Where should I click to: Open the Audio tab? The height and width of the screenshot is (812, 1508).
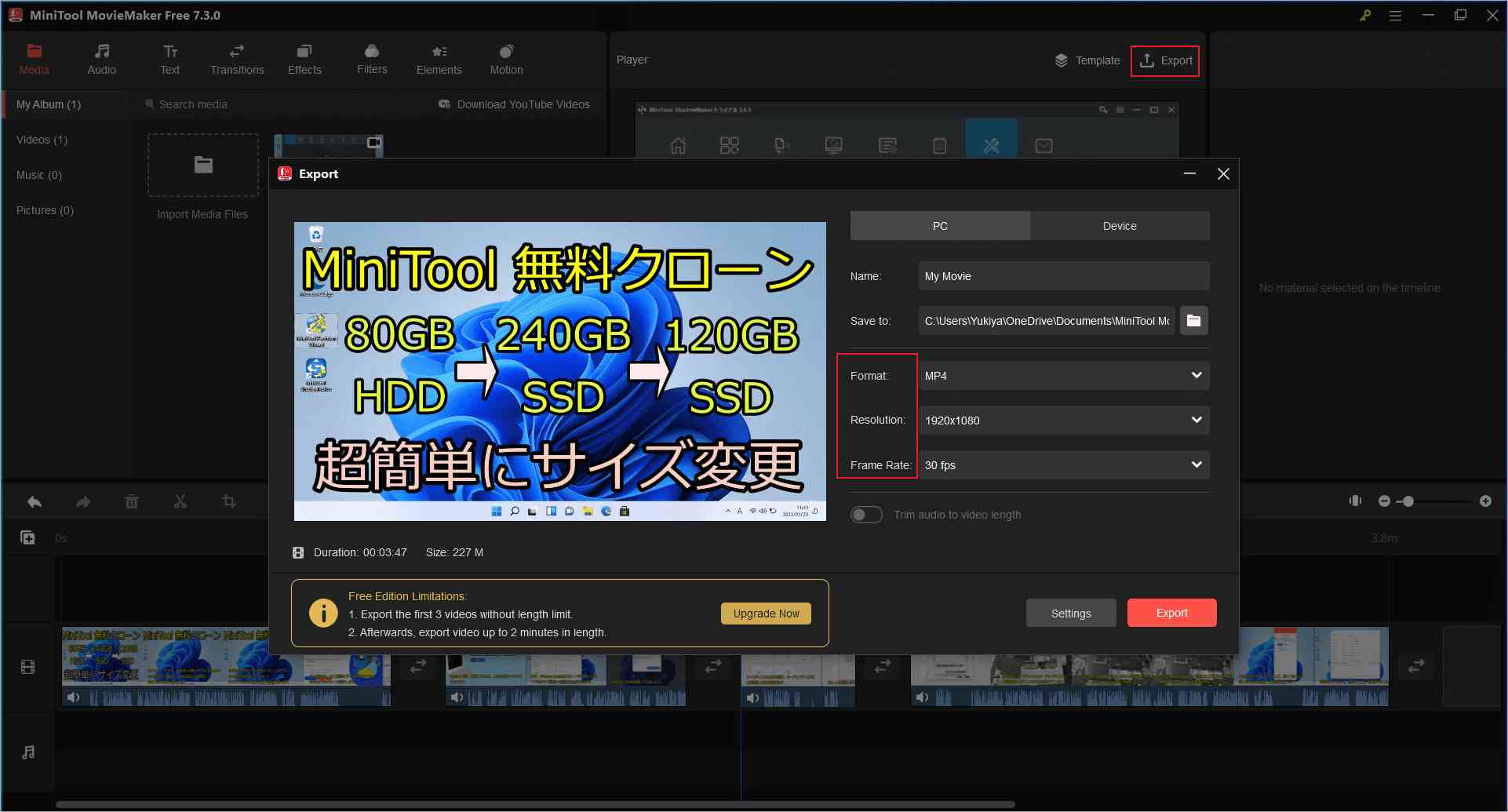102,60
